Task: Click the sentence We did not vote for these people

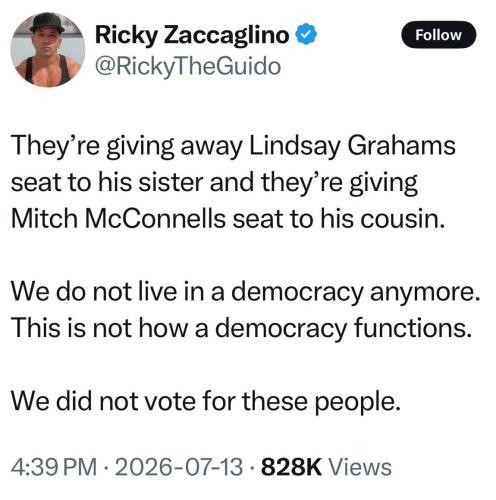Action: coord(206,401)
